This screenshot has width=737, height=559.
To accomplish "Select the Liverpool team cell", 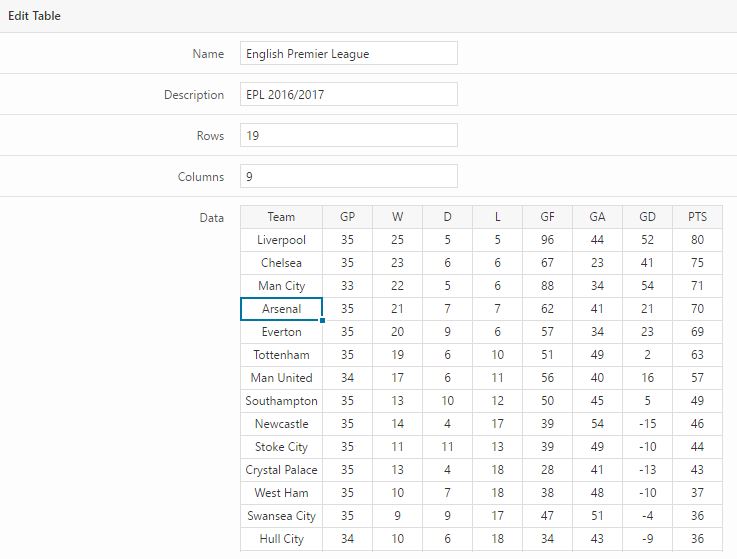I will [281, 240].
